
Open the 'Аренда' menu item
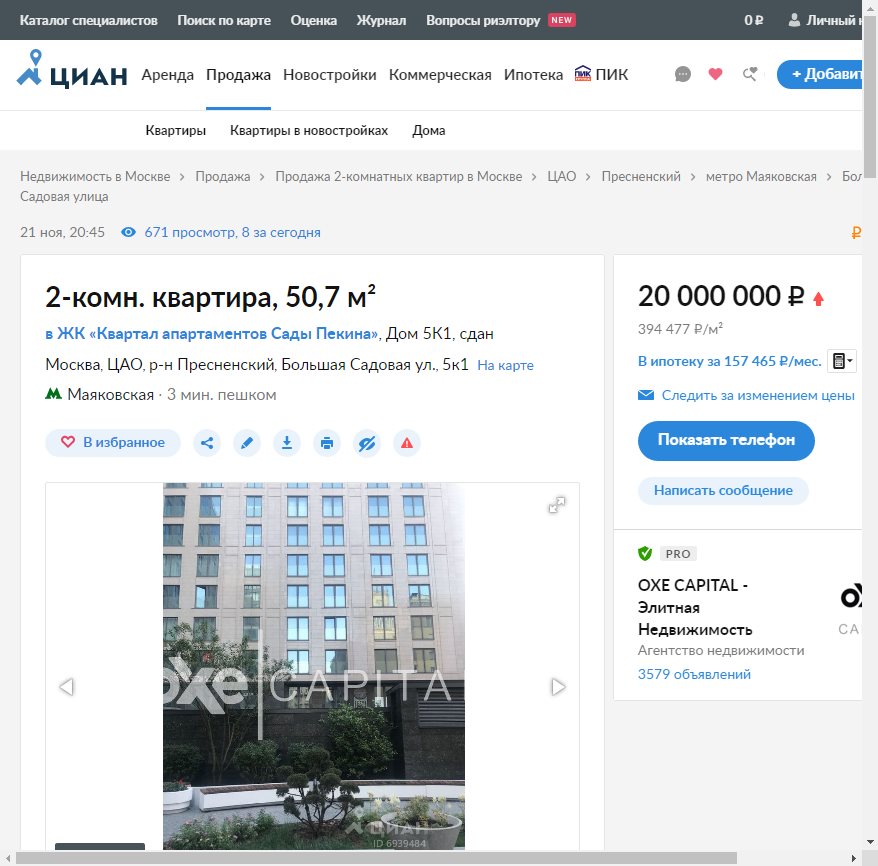click(168, 75)
